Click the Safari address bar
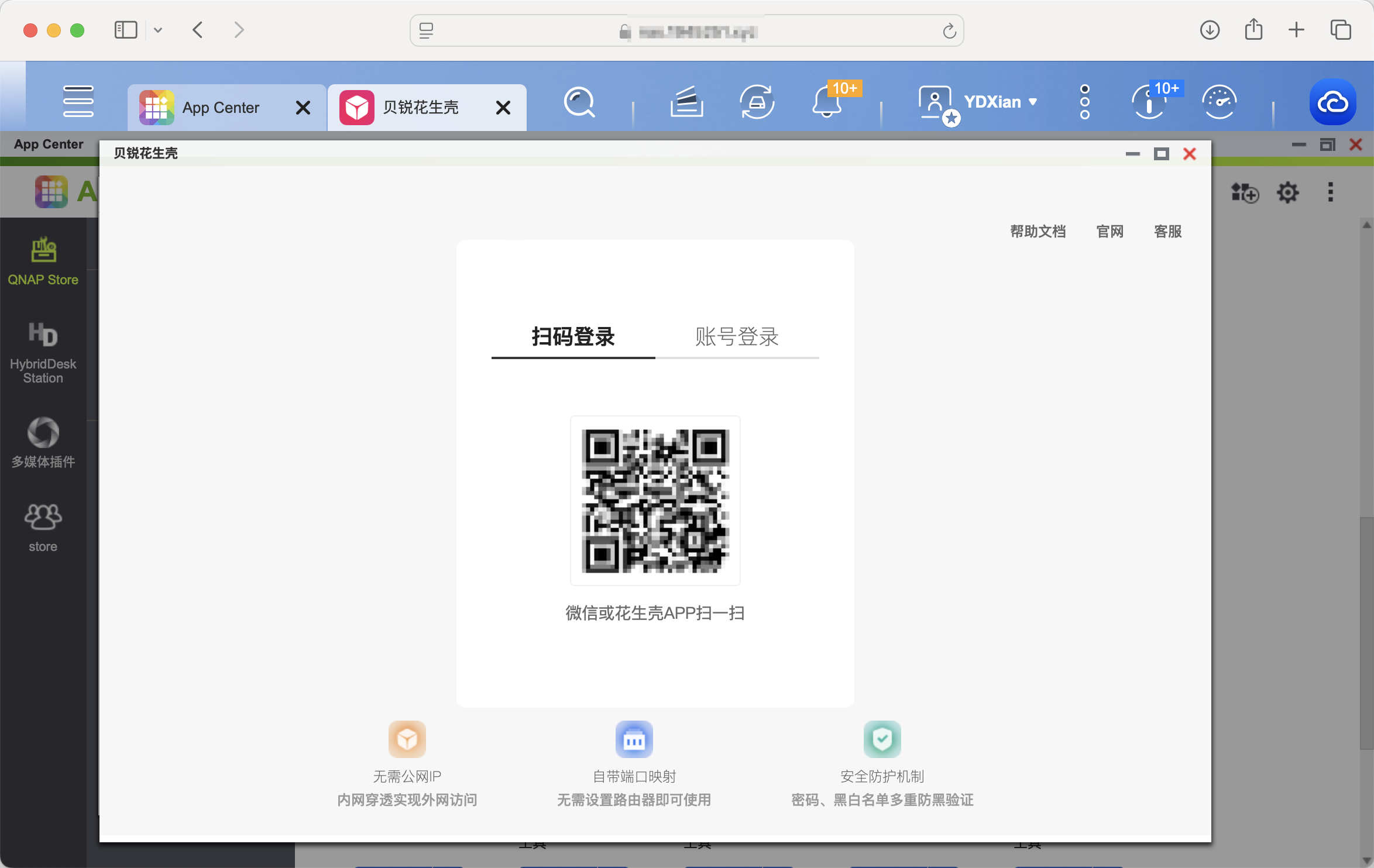This screenshot has width=1374, height=868. (x=686, y=30)
